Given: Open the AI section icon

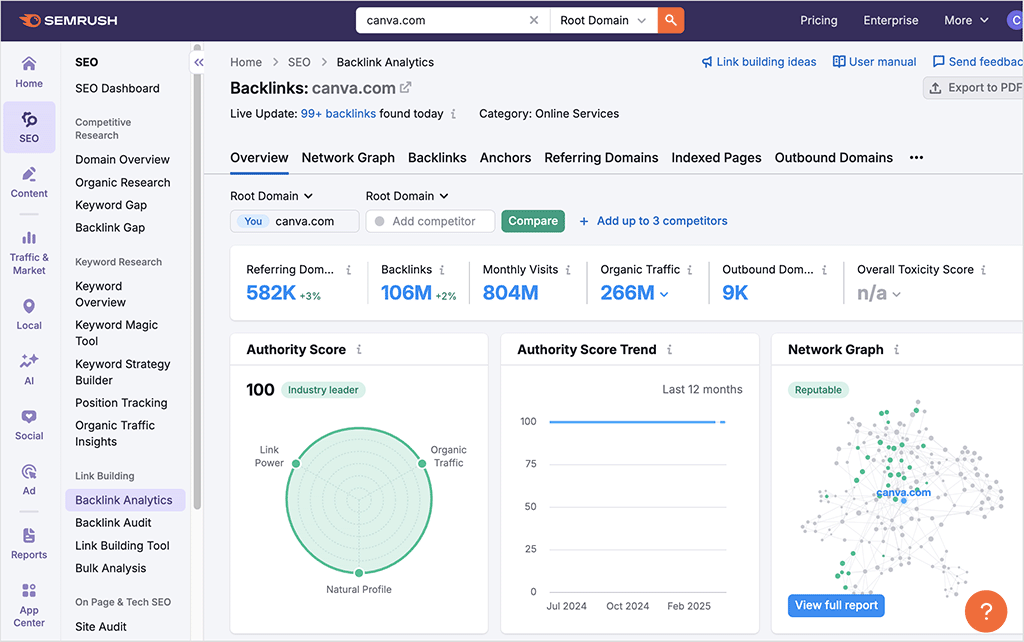Looking at the screenshot, I should click(x=29, y=369).
